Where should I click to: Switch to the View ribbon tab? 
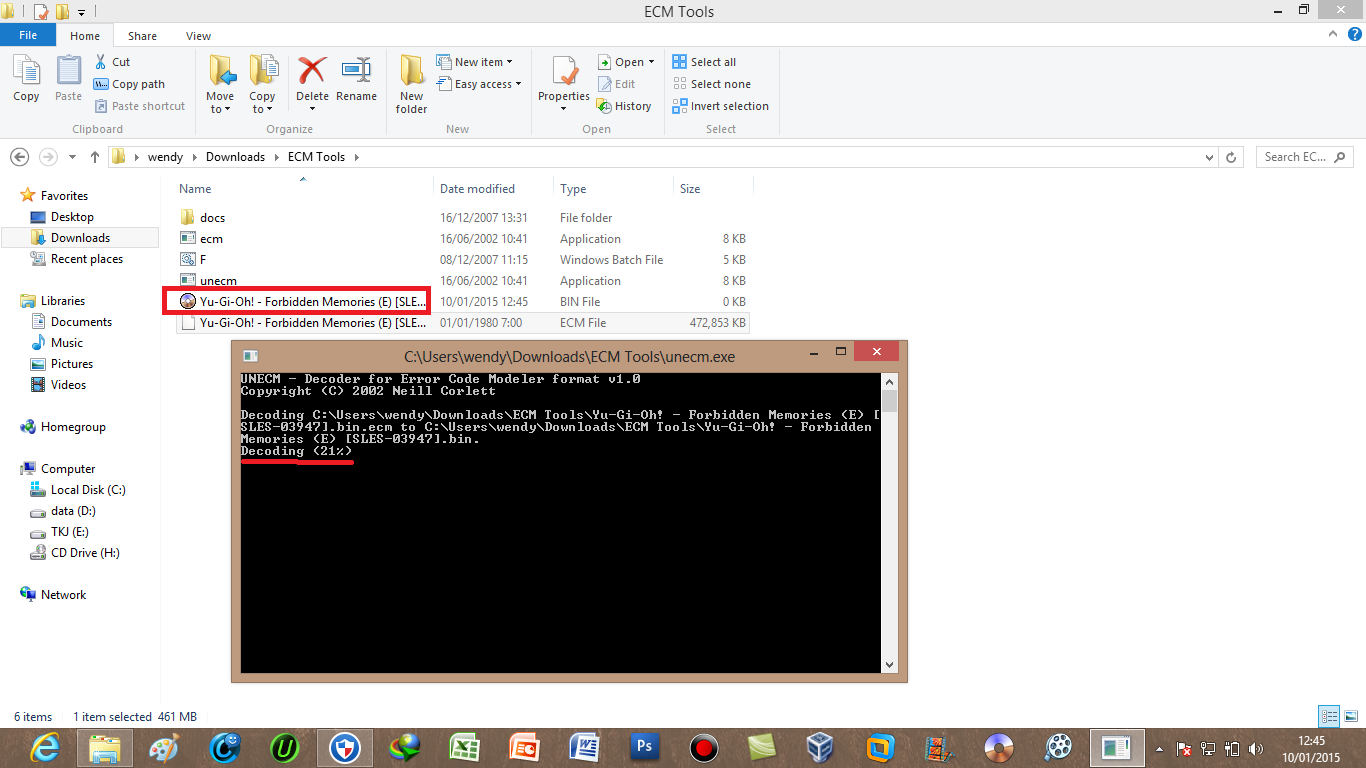click(198, 36)
